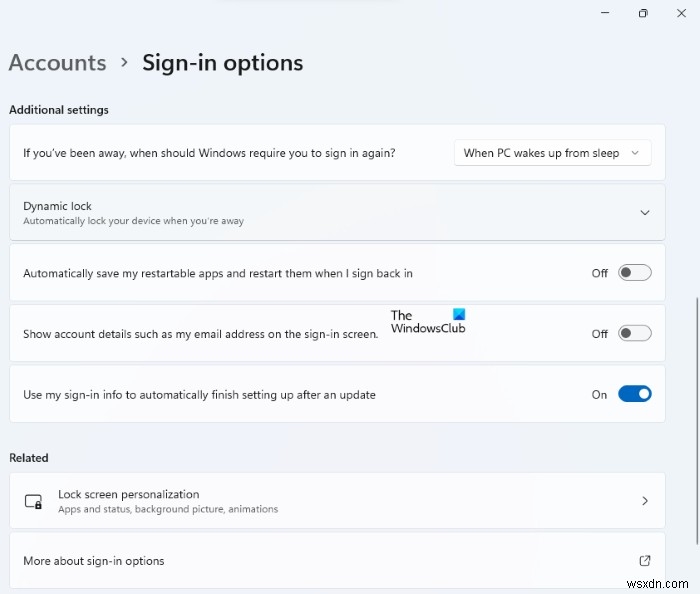The height and width of the screenshot is (594, 700).
Task: Click the vertical scrollbar thumb
Action: [697, 420]
